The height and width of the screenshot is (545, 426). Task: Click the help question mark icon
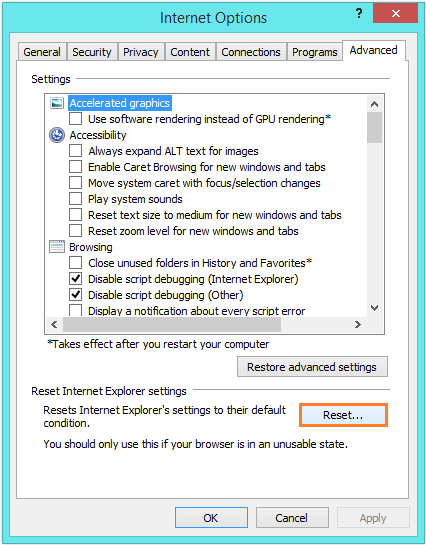pyautogui.click(x=359, y=14)
